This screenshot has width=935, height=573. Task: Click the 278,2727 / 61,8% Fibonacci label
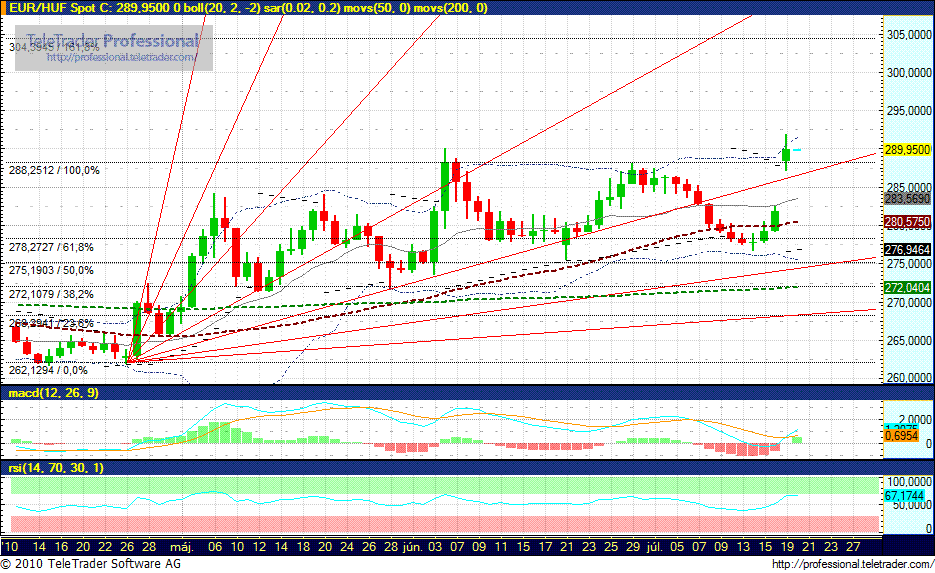[x=51, y=247]
